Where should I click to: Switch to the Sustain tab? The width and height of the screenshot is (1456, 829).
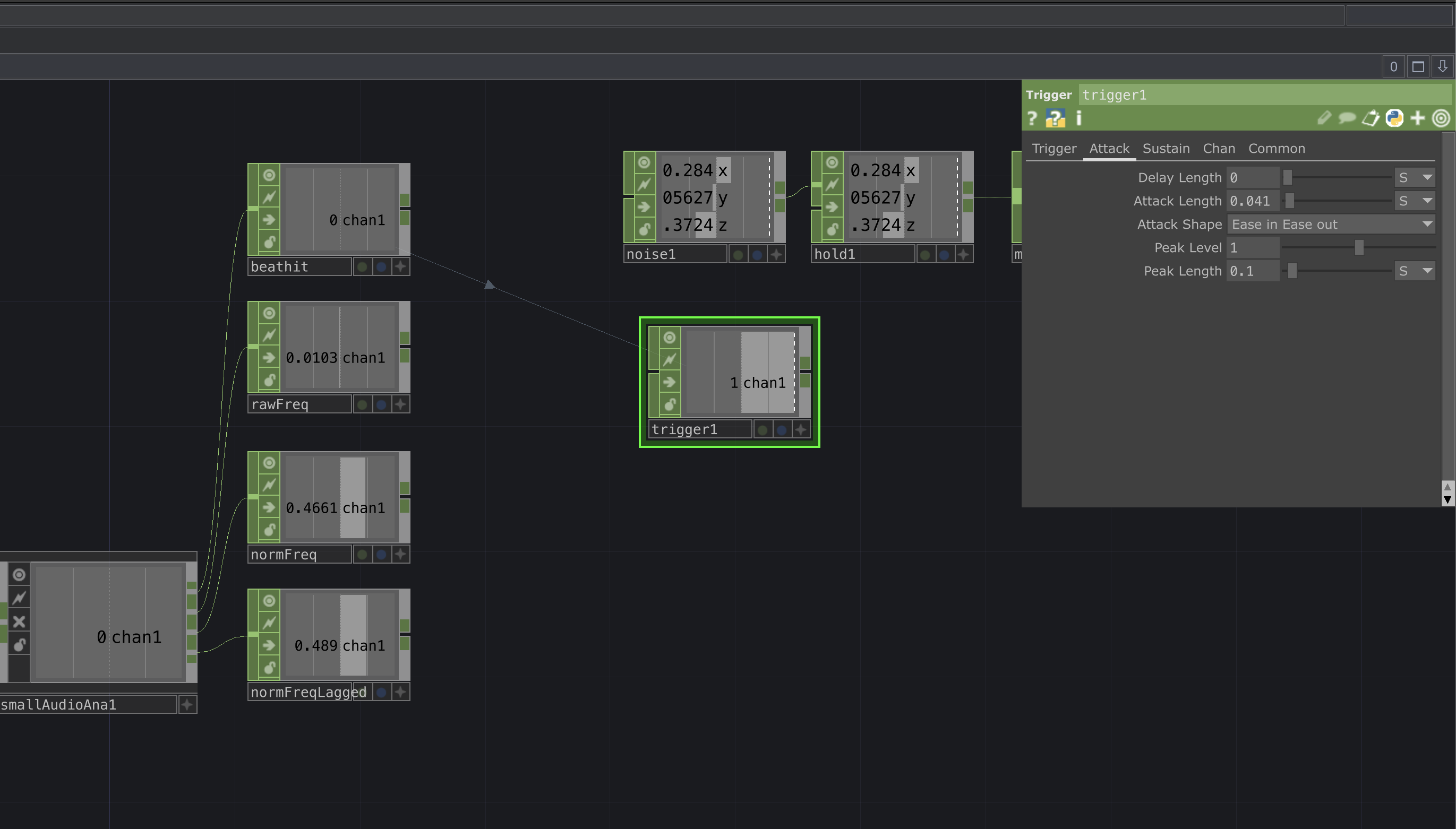pos(1166,149)
